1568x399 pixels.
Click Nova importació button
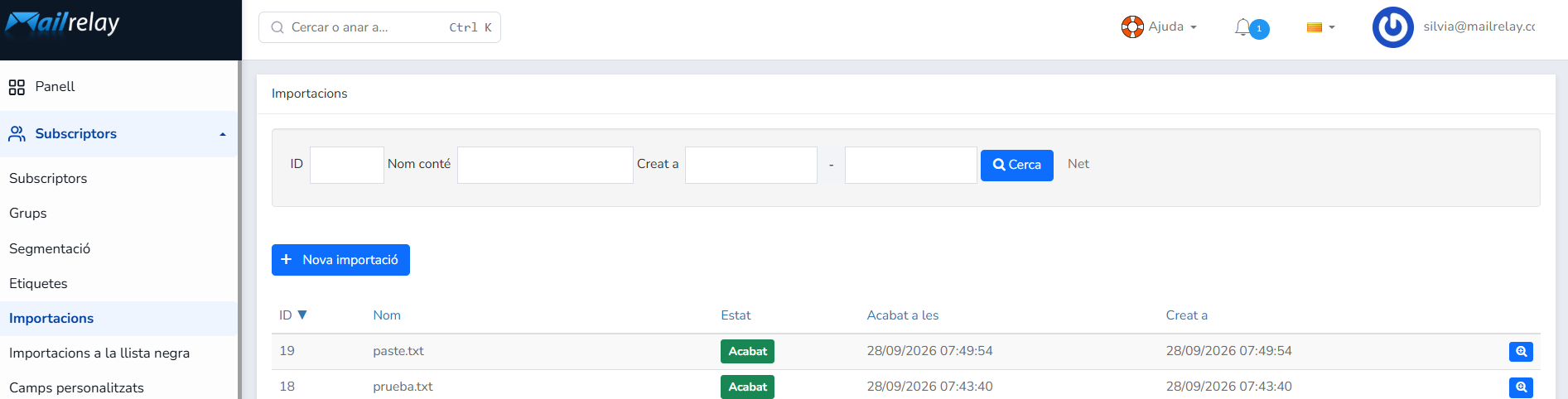coord(340,260)
